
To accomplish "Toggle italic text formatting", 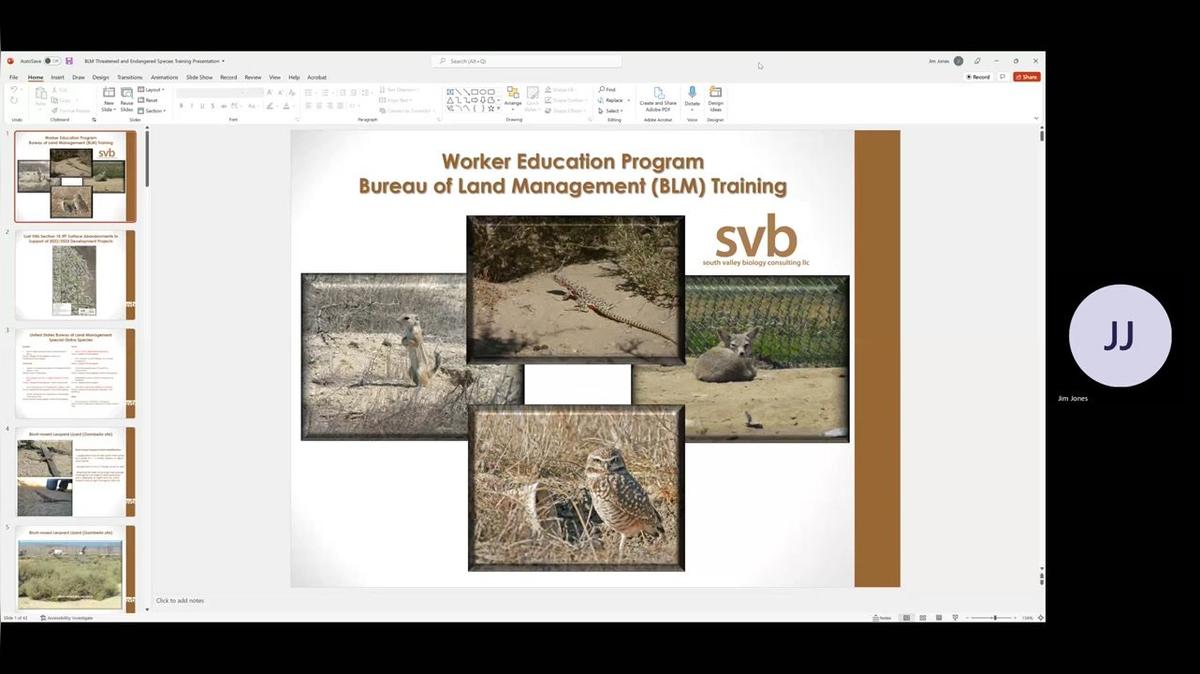I will (192, 105).
